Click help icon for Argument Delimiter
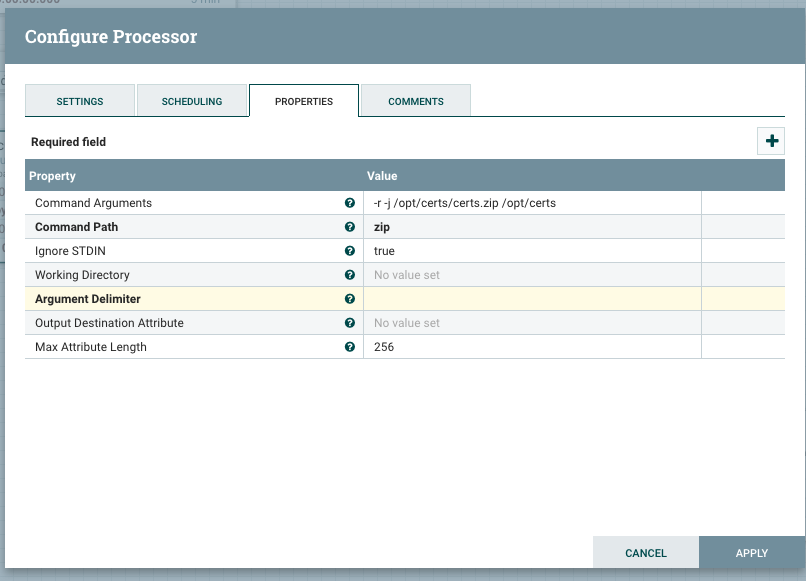This screenshot has height=581, width=806. coord(350,299)
